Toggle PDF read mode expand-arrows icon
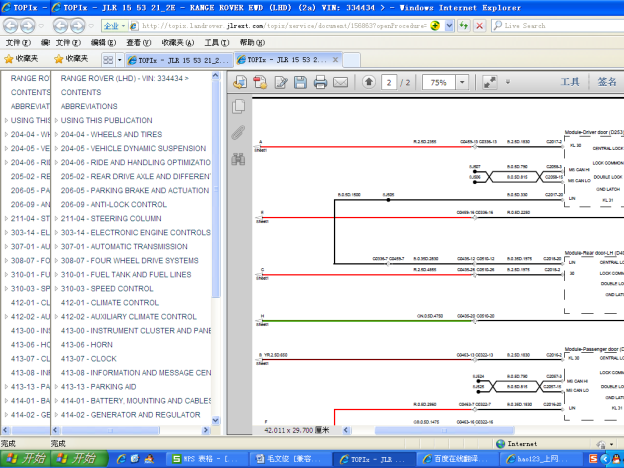The image size is (624, 468). click(489, 82)
